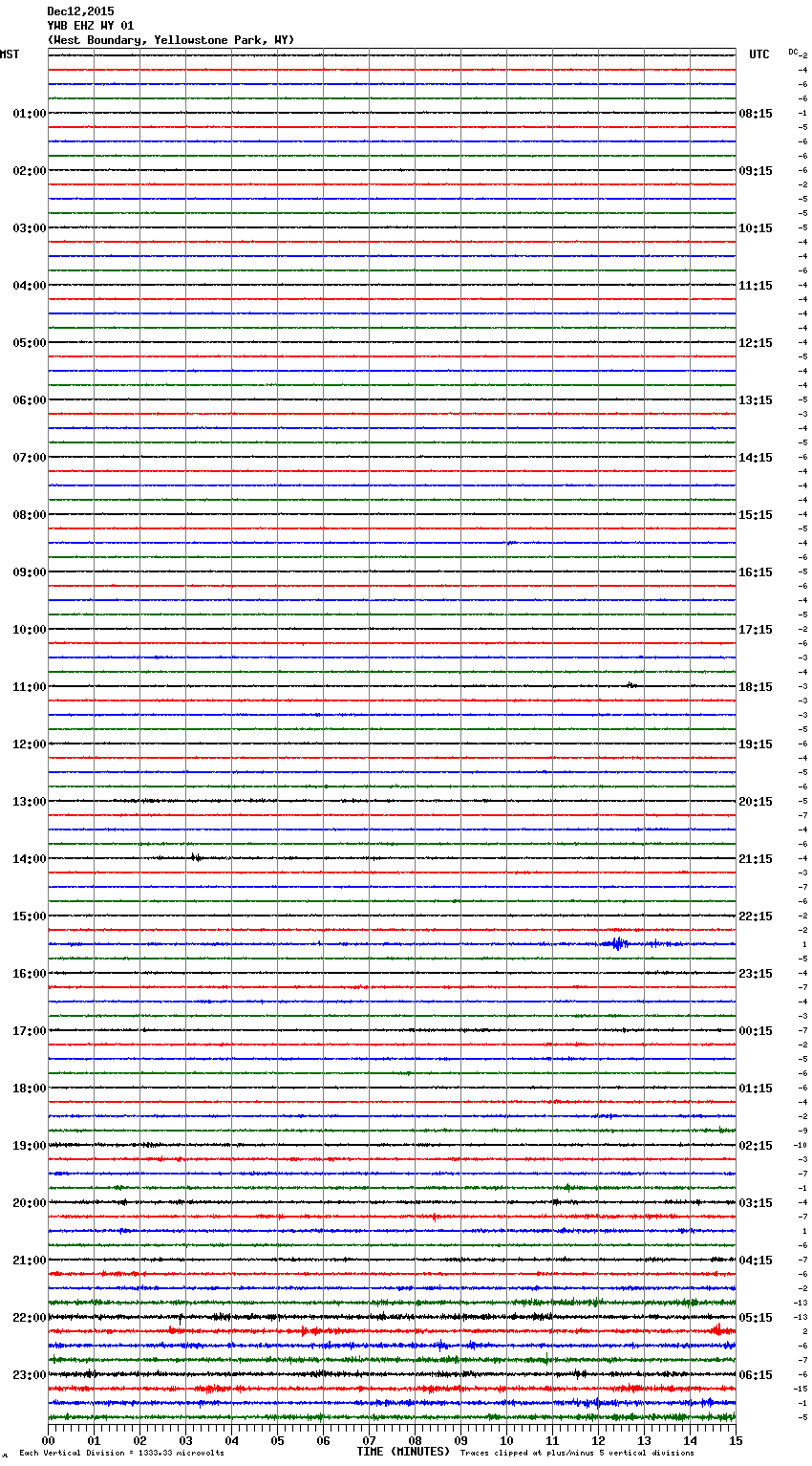812x1466 pixels.
Task: Click the 10 minute tick label on bottom axis
Action: point(506,1440)
